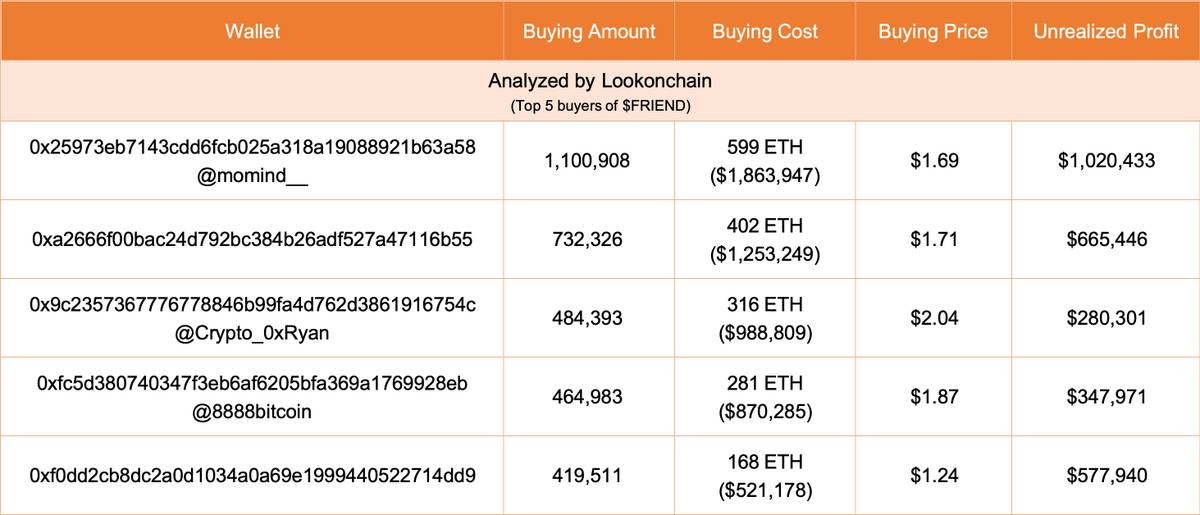Click the Unrealized Profit column header

coord(1107,31)
